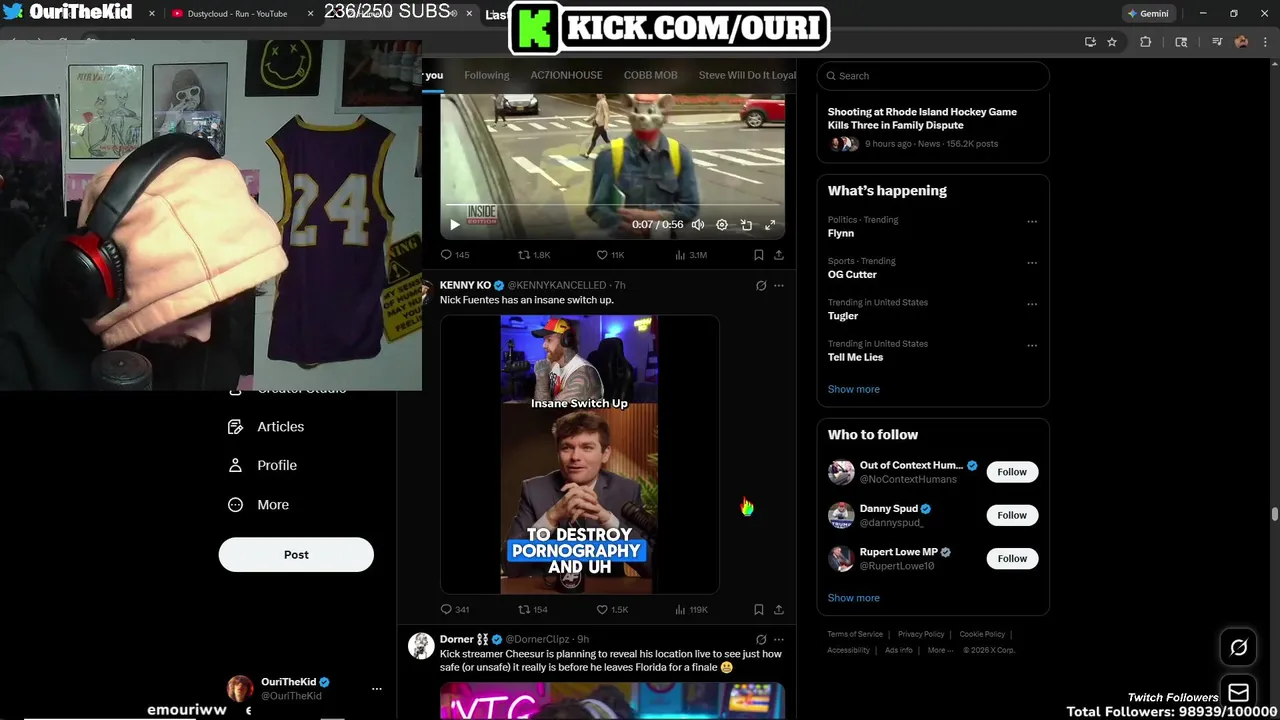Click the X search field
The height and width of the screenshot is (720, 1280).
(933, 76)
